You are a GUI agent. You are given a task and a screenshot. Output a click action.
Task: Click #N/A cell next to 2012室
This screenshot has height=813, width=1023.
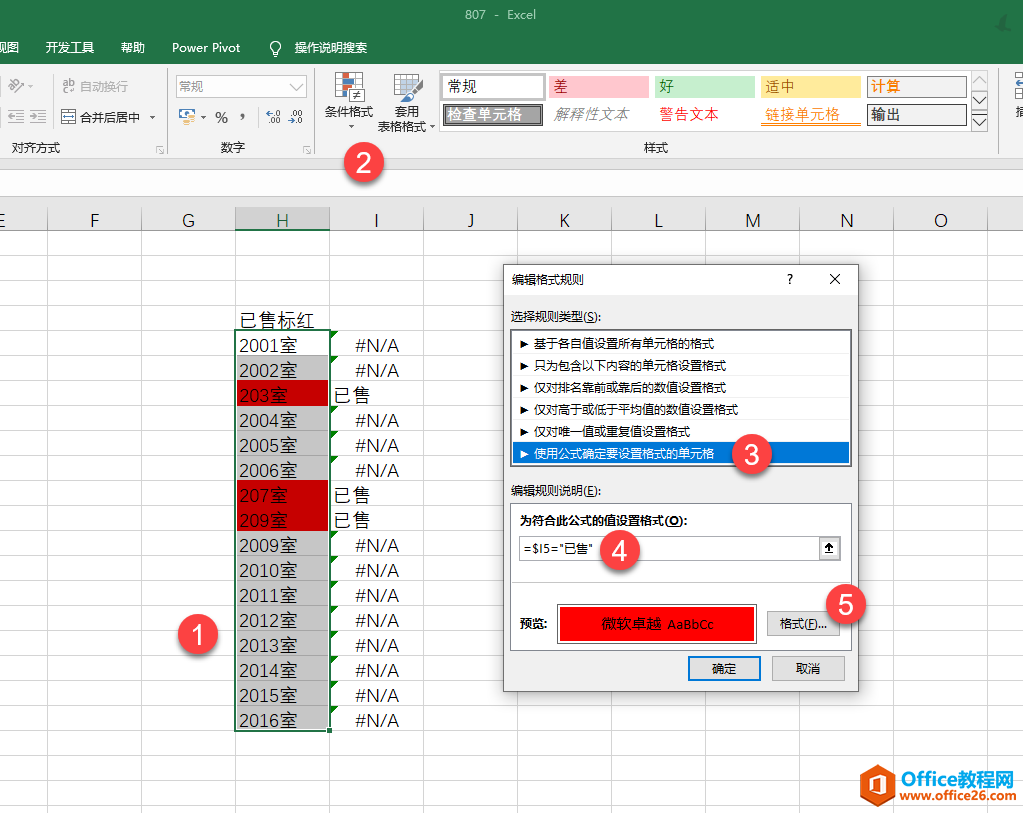(x=376, y=620)
